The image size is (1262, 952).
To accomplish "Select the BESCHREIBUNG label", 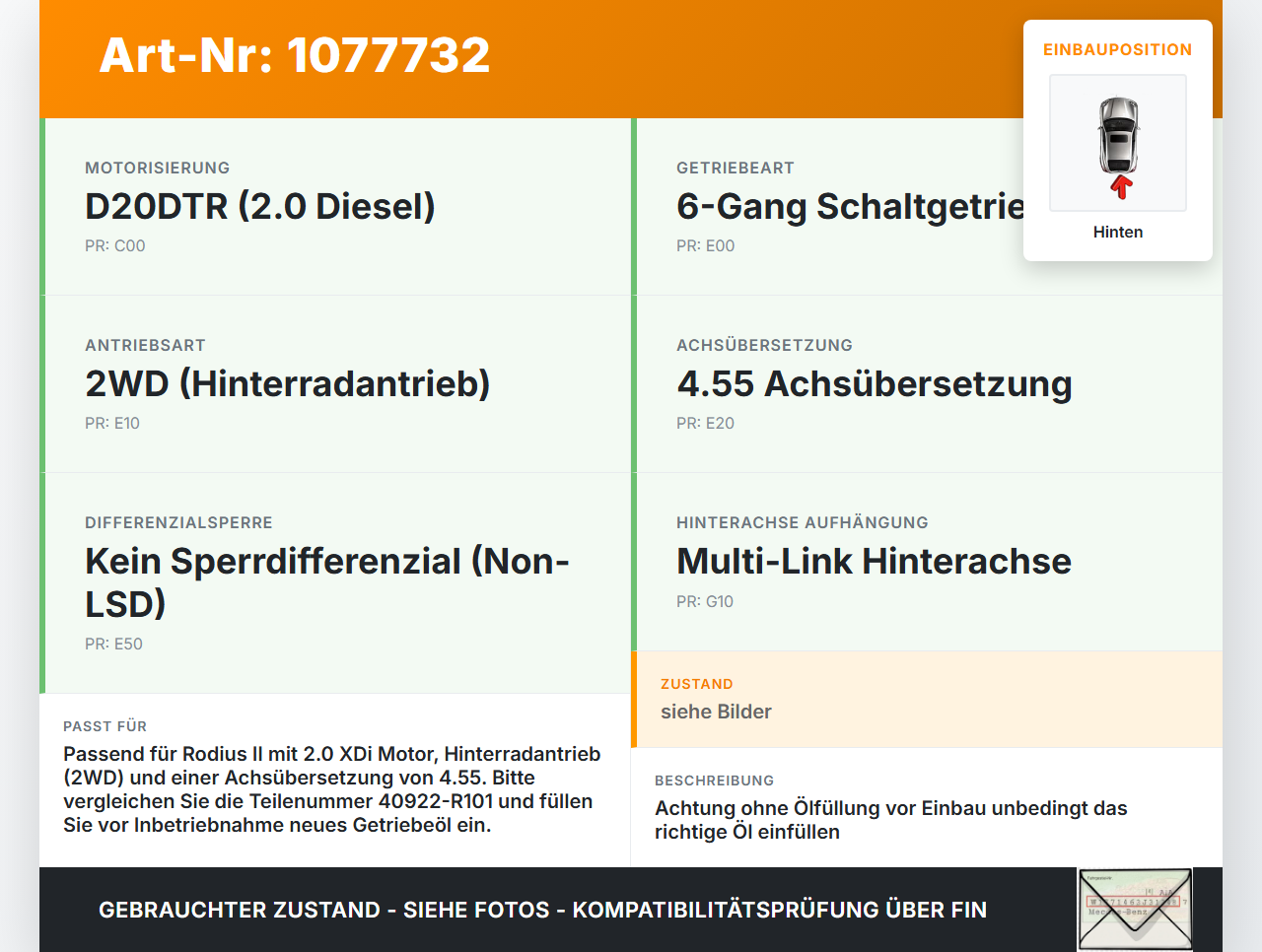I will [x=715, y=781].
